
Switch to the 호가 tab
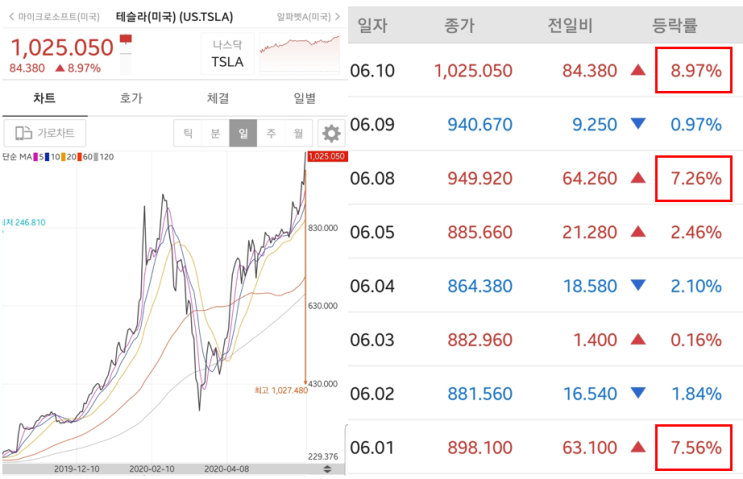click(x=131, y=98)
